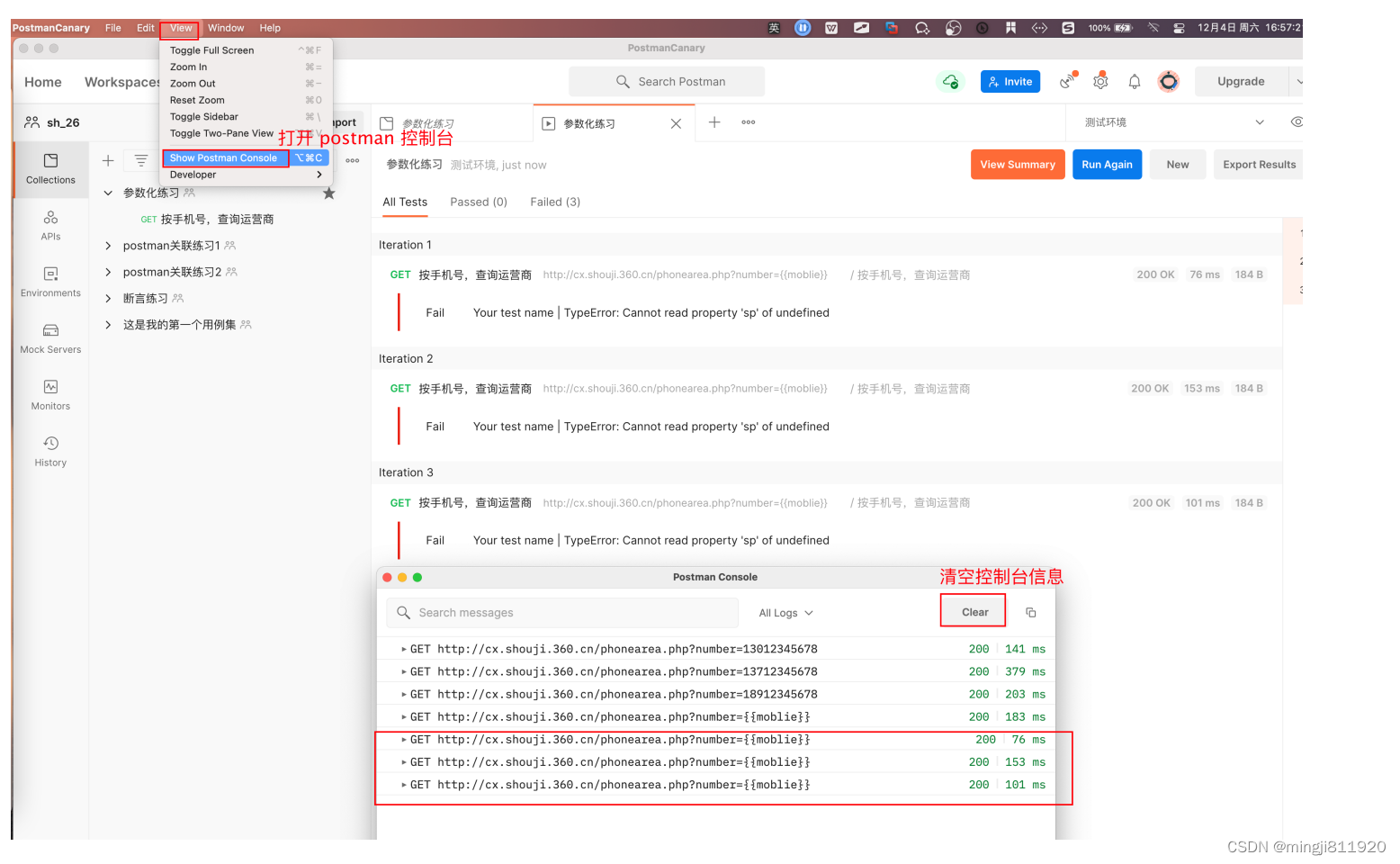This screenshot has width=1400, height=864.
Task: Copy console logs with the copy icon
Action: 1031,613
